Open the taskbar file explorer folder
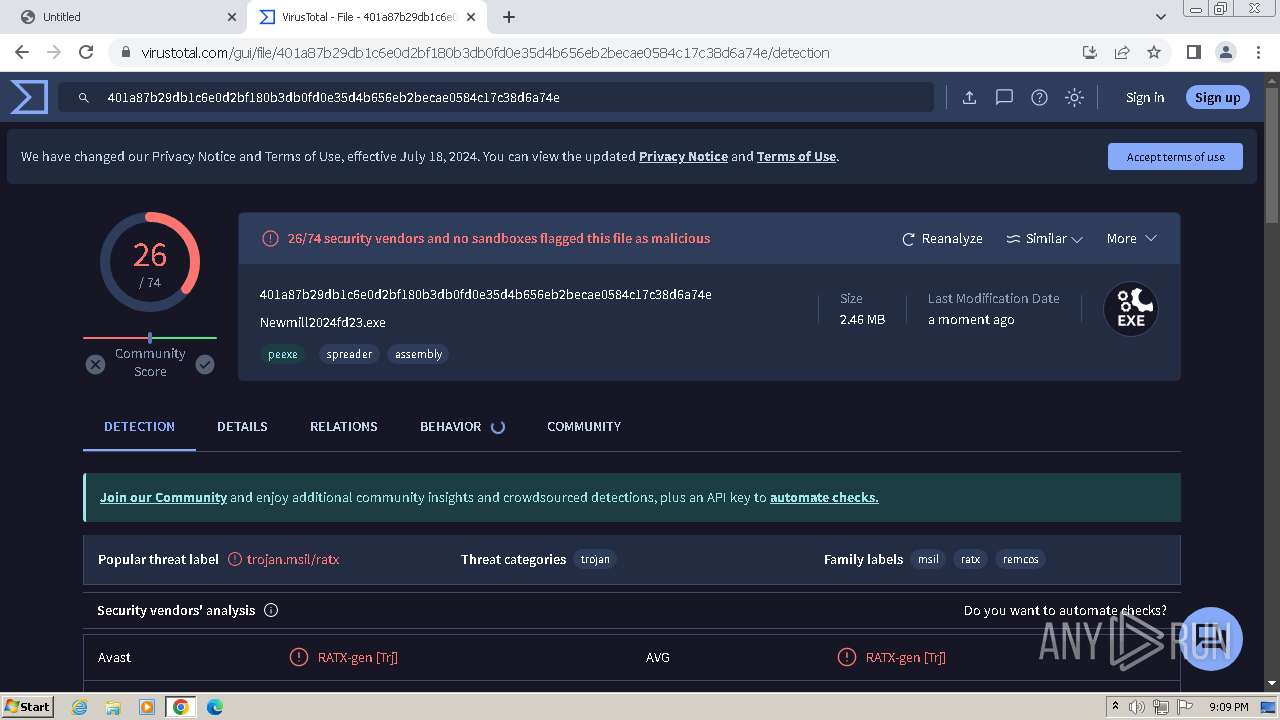The width and height of the screenshot is (1280, 720). [113, 707]
